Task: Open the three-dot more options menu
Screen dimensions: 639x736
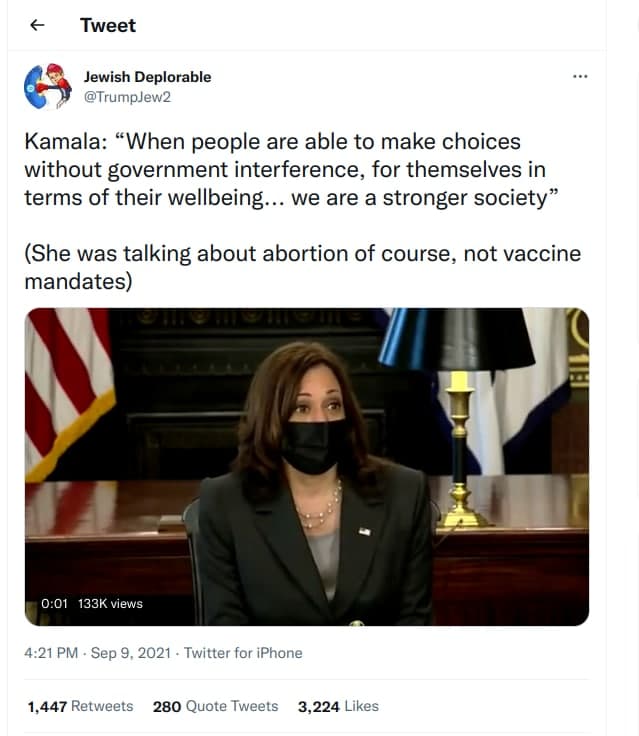Action: [x=580, y=77]
